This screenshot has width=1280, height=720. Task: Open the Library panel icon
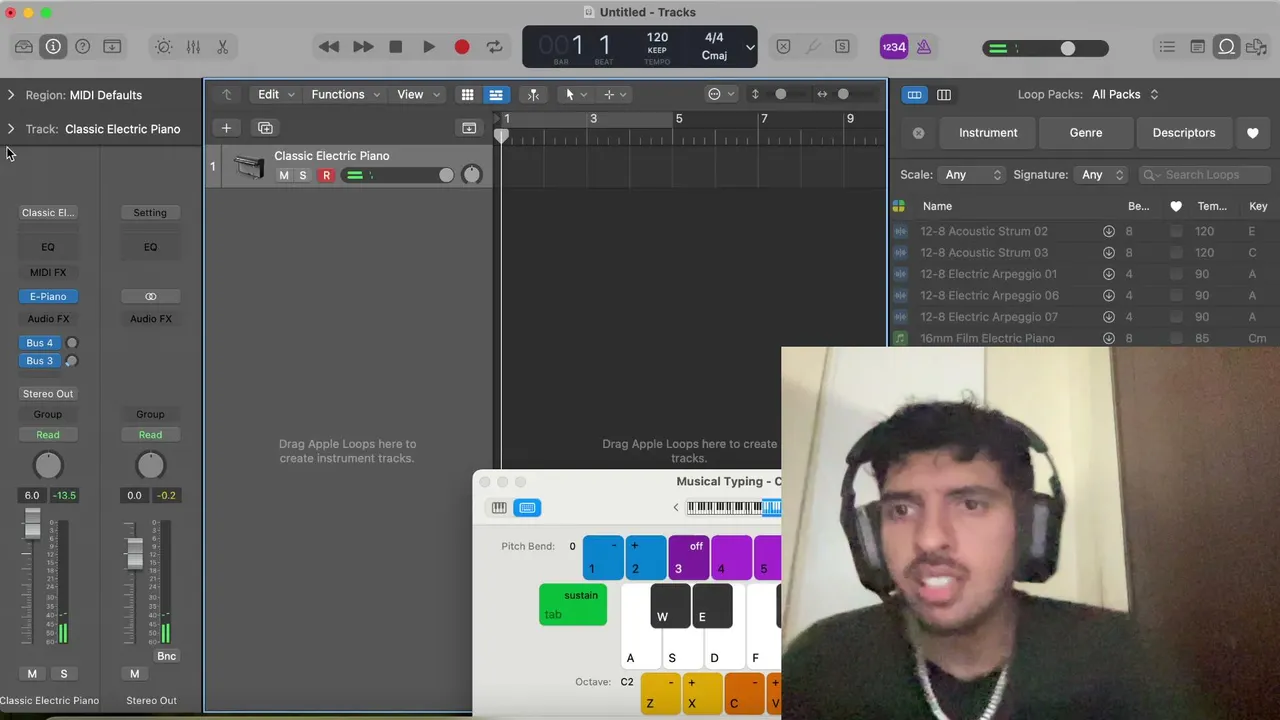pyautogui.click(x=24, y=47)
